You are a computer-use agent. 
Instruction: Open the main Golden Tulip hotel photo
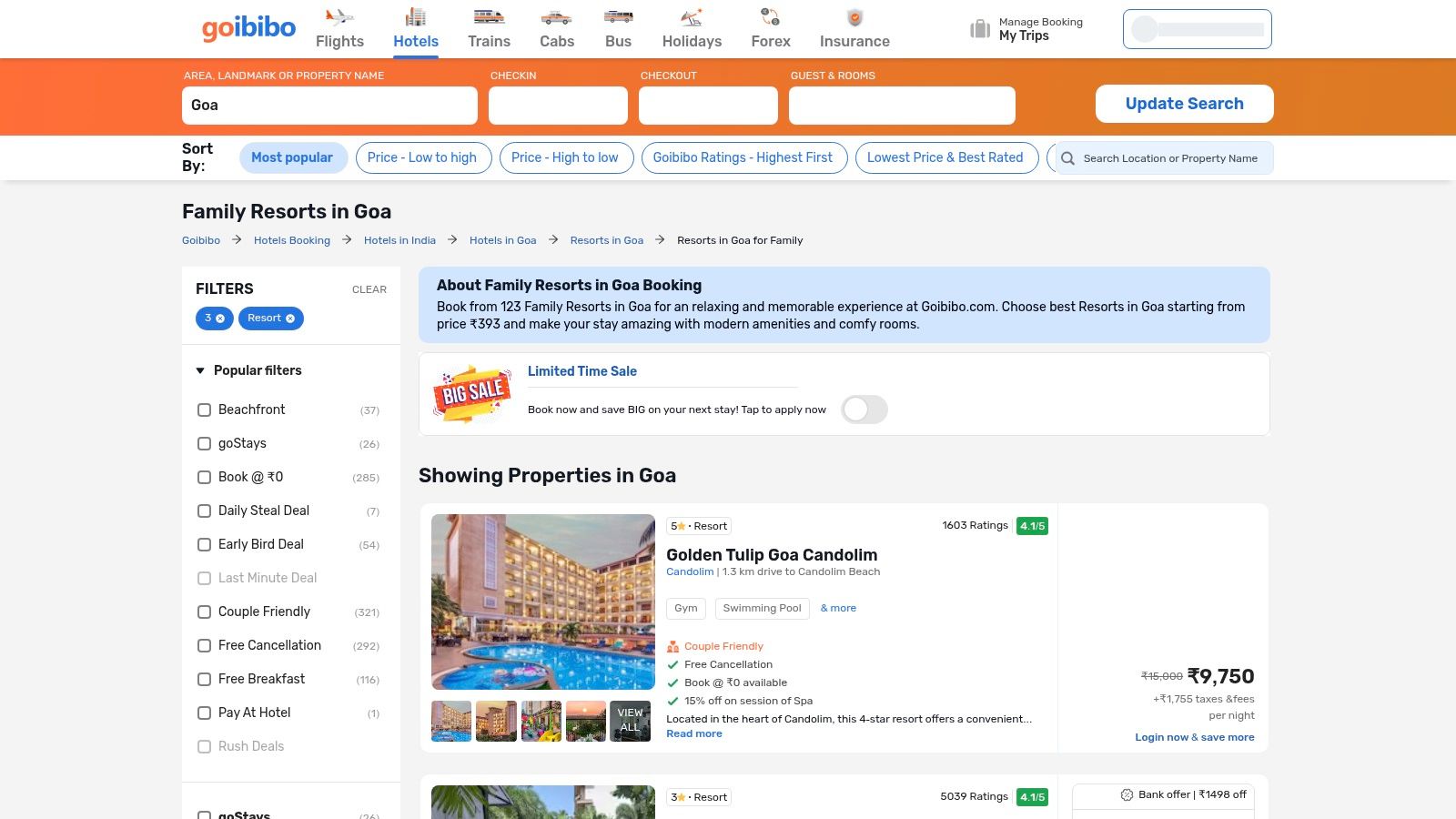tap(543, 602)
